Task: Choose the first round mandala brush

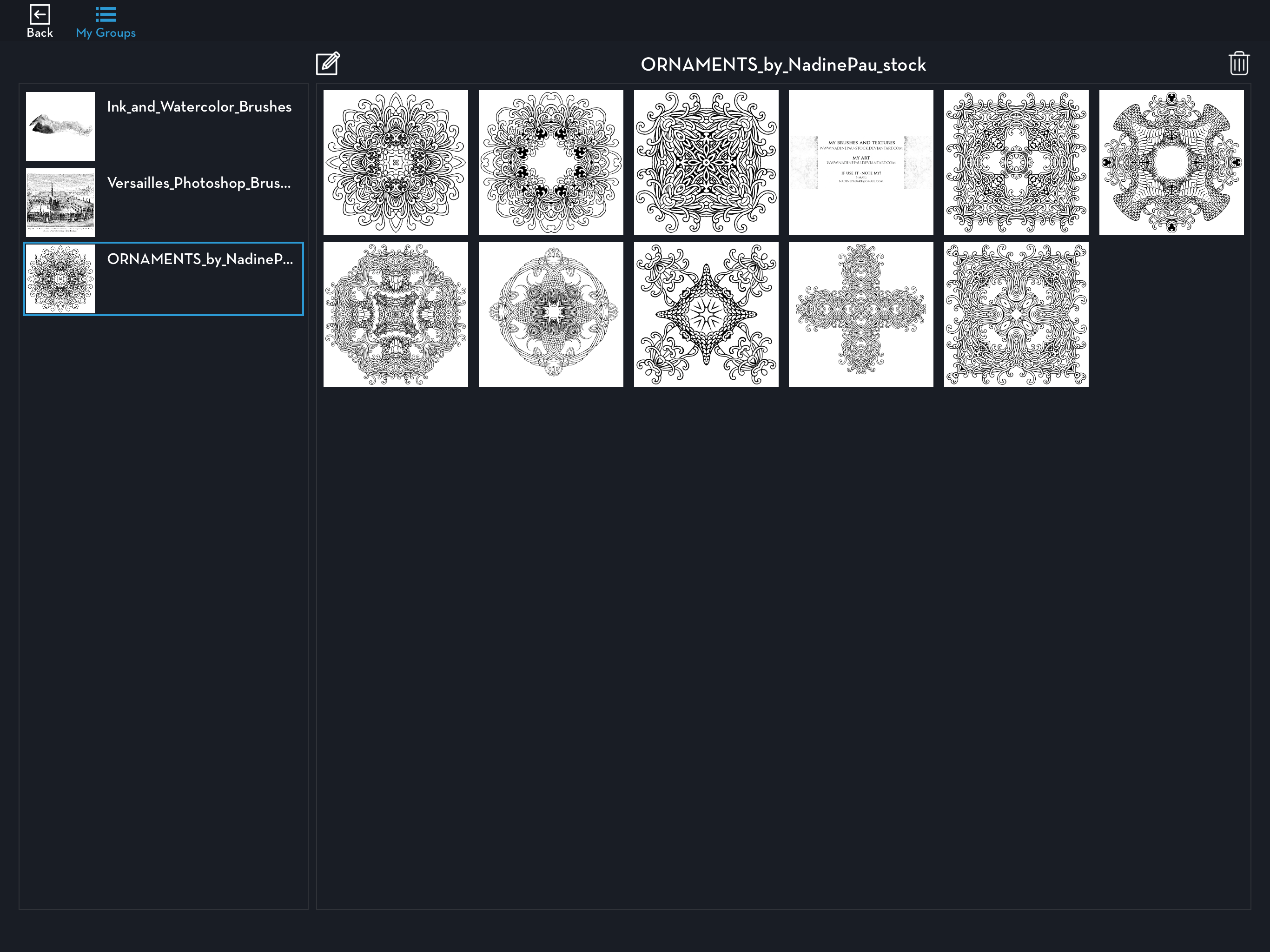Action: 396,163
